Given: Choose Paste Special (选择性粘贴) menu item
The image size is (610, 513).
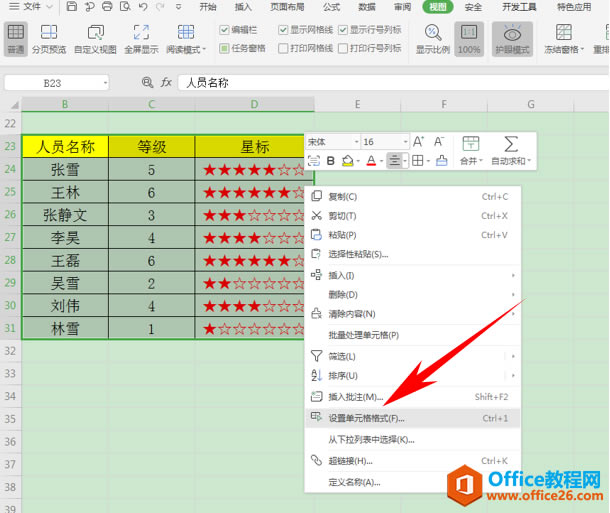Looking at the screenshot, I should point(413,254).
